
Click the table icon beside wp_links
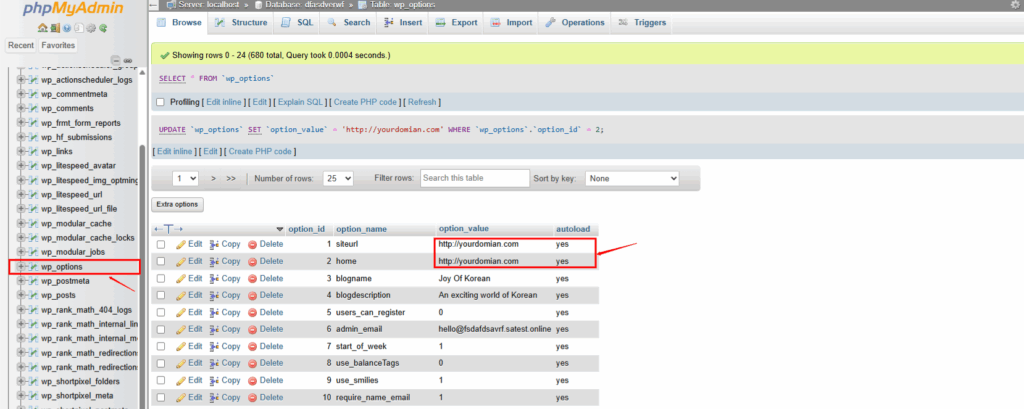(33, 152)
